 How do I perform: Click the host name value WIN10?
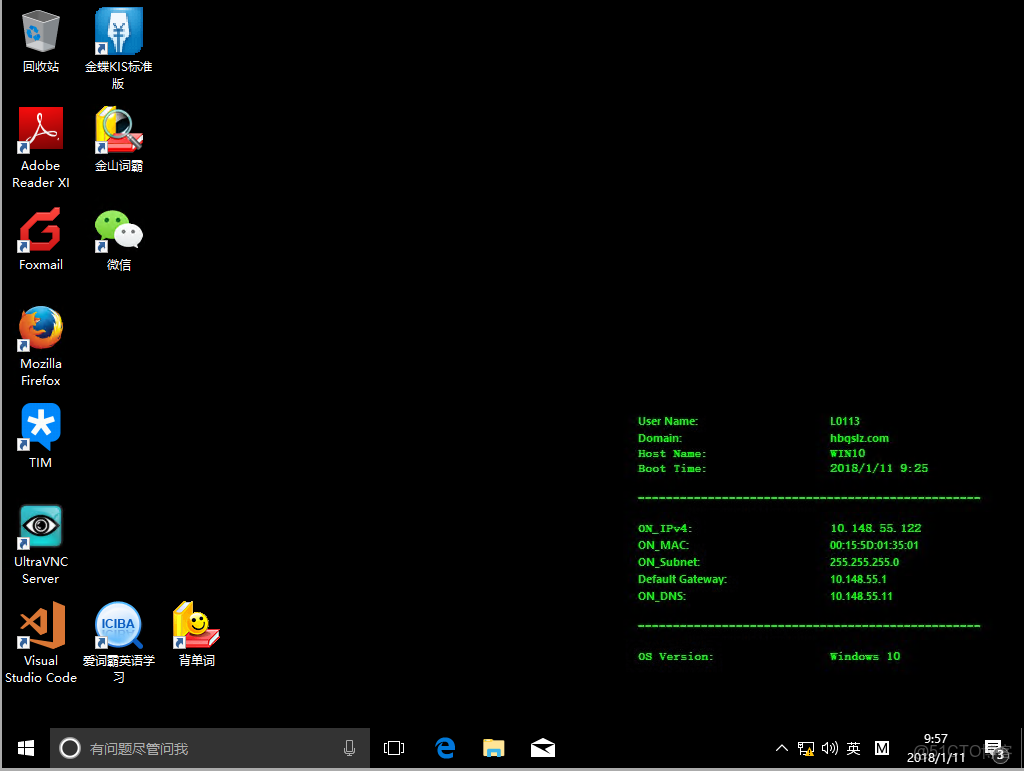(x=847, y=453)
